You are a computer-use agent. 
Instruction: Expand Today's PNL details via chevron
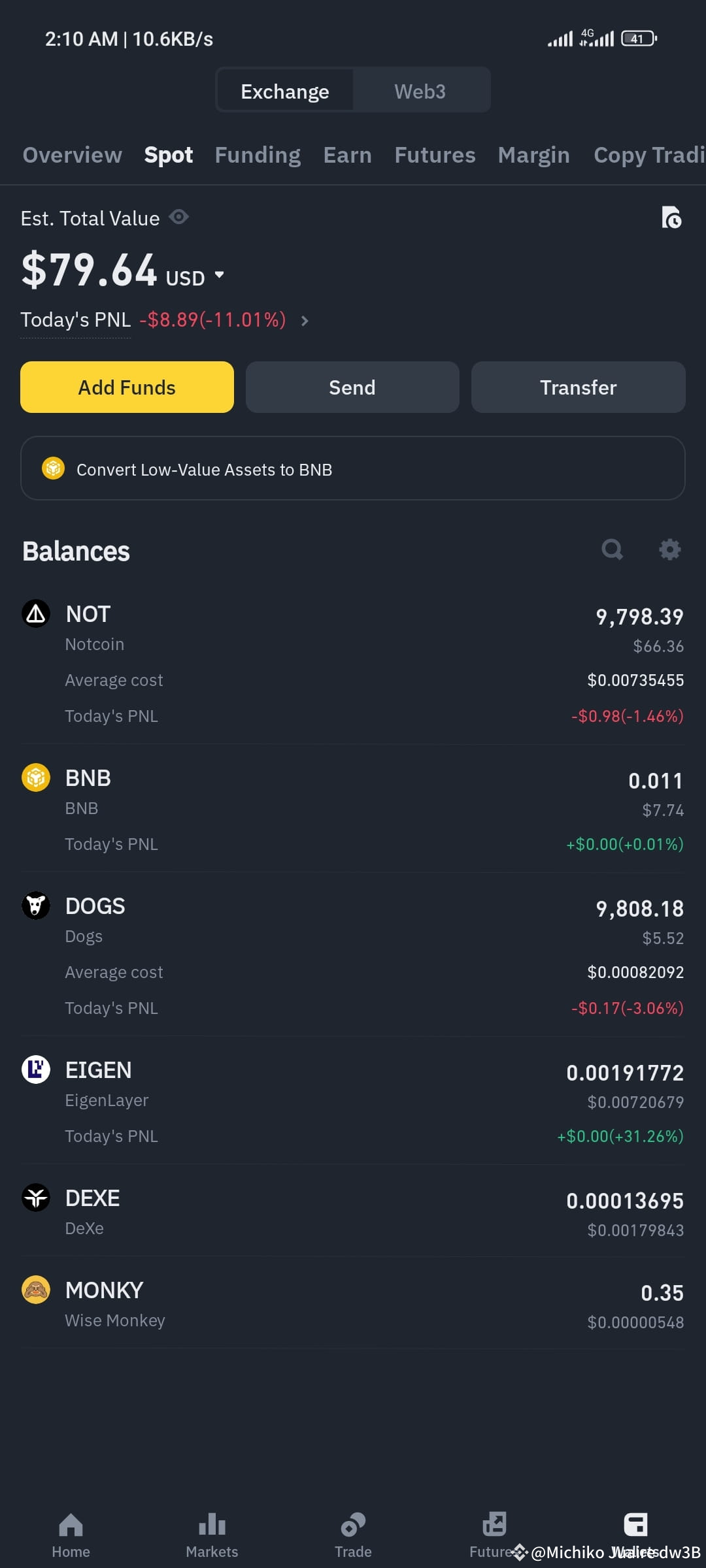(304, 321)
